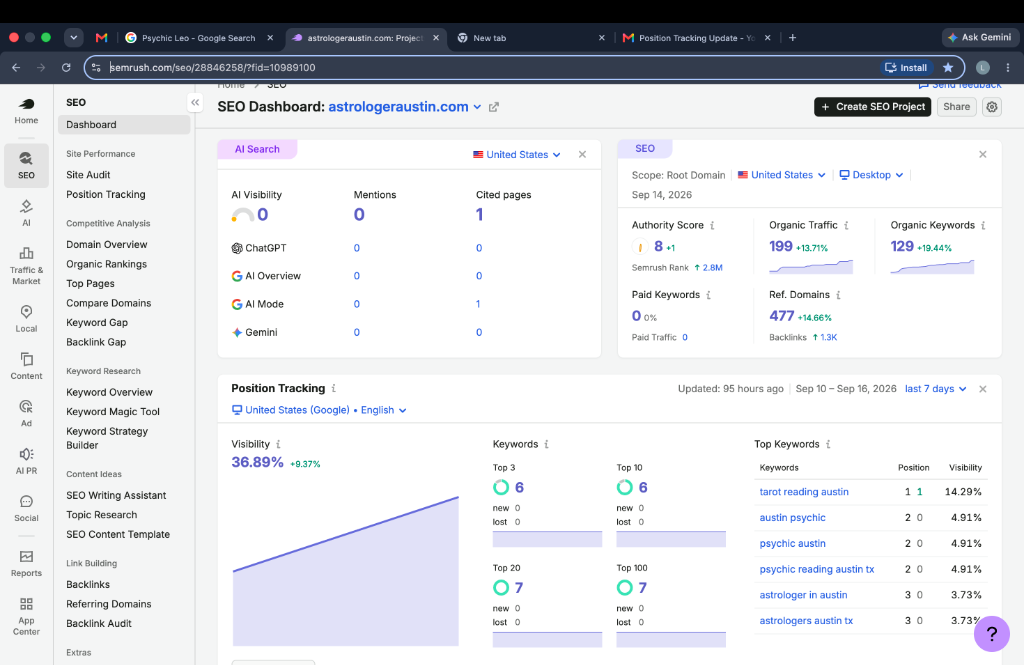Open keyword austin psychic
1024x665 pixels.
coord(792,517)
